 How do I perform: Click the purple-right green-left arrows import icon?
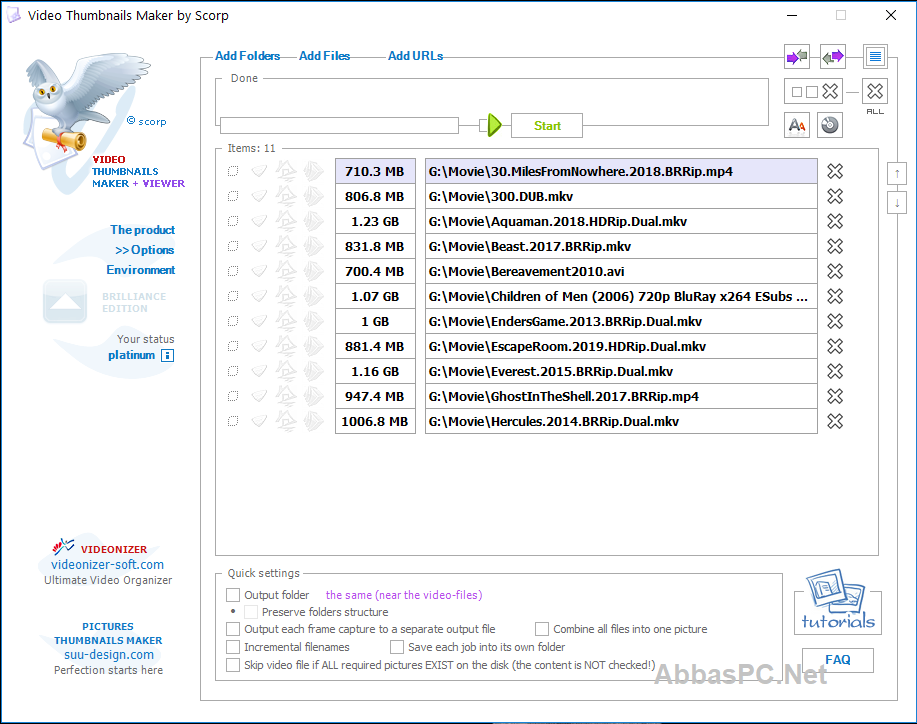pos(797,57)
